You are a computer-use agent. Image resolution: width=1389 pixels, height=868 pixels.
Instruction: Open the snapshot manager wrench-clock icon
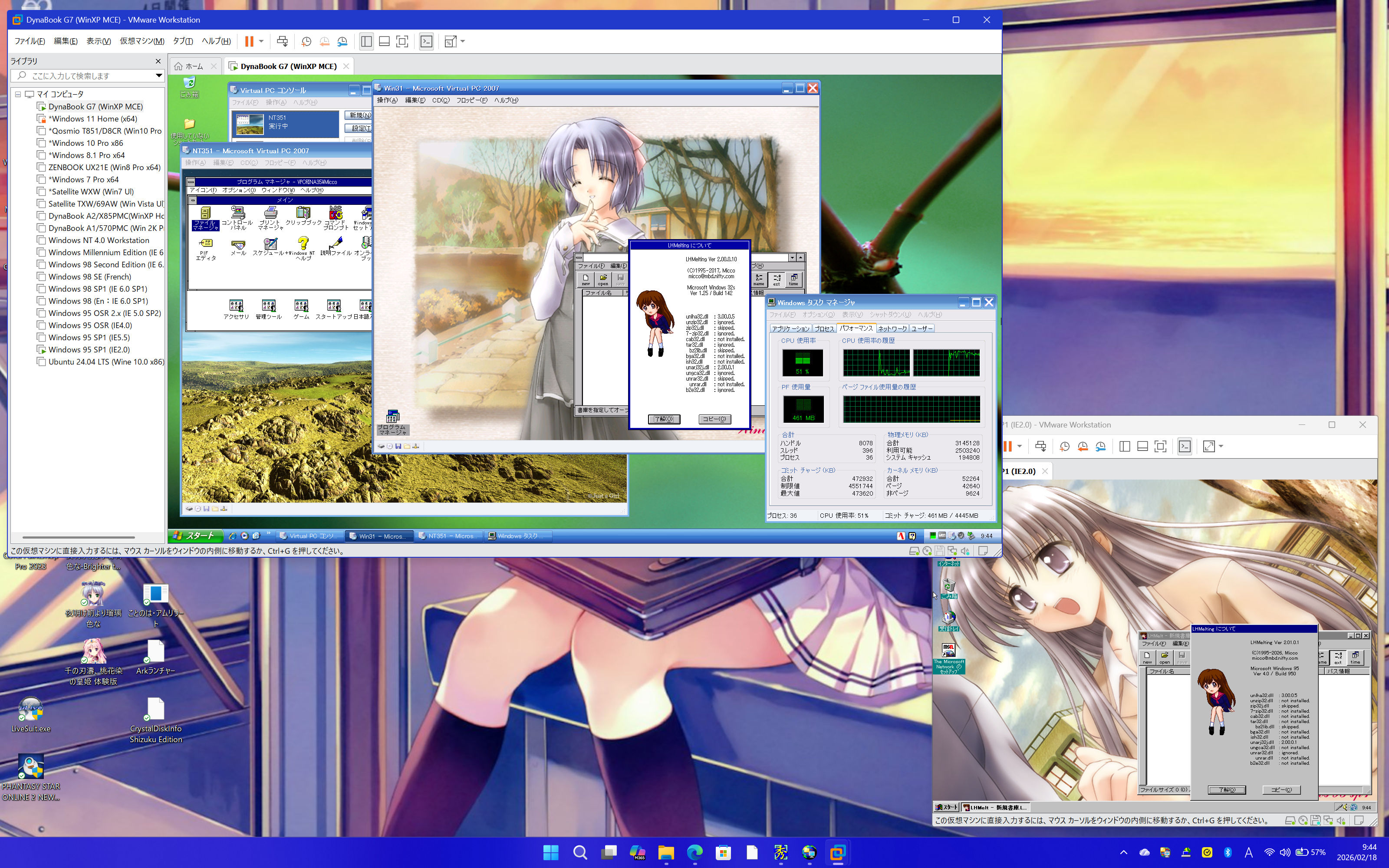pos(342,41)
